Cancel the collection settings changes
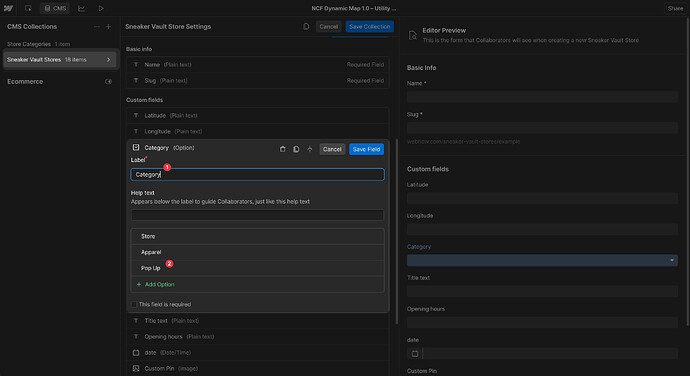 click(x=328, y=26)
